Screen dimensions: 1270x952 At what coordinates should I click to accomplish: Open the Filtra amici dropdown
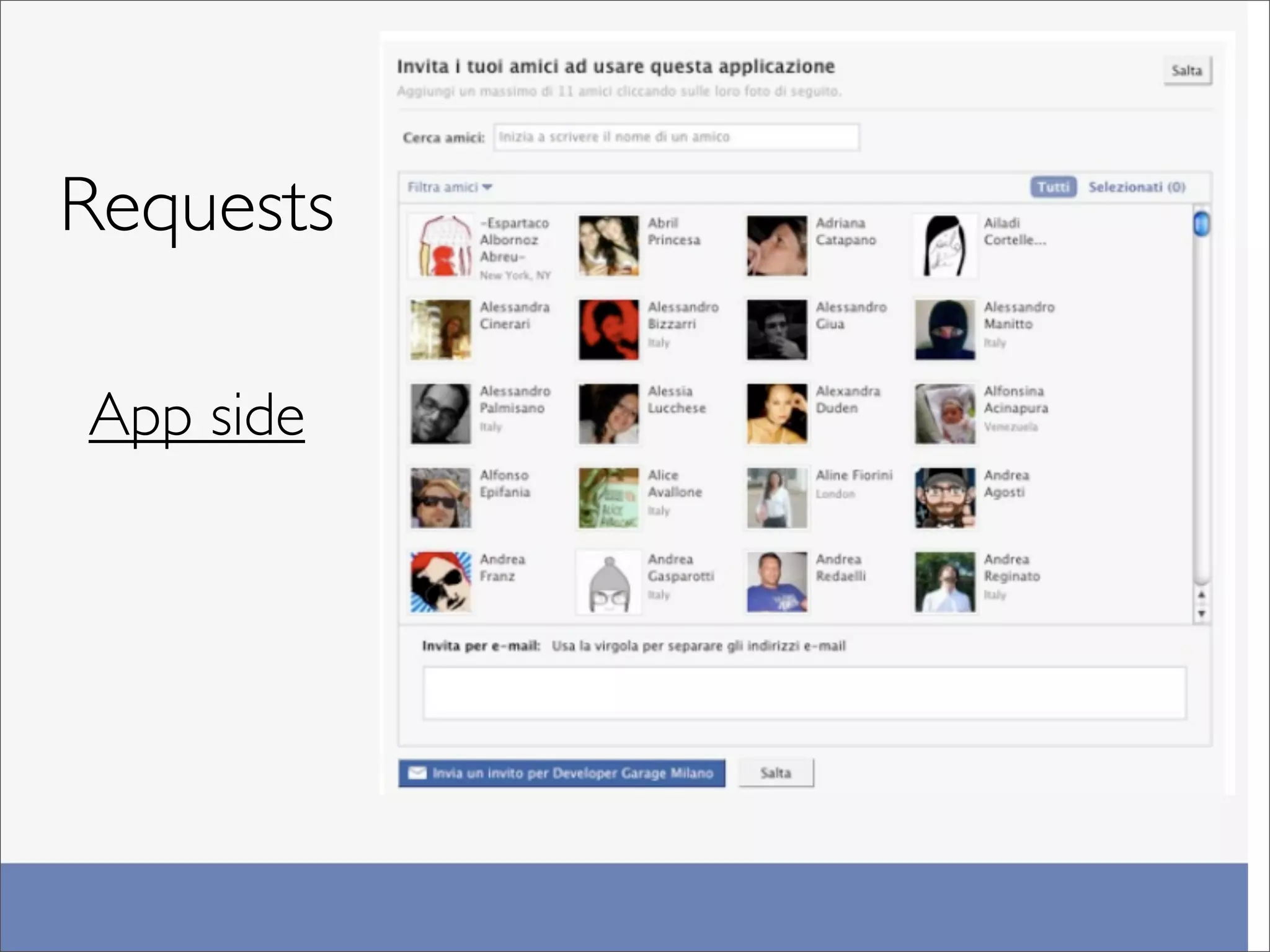tap(450, 187)
